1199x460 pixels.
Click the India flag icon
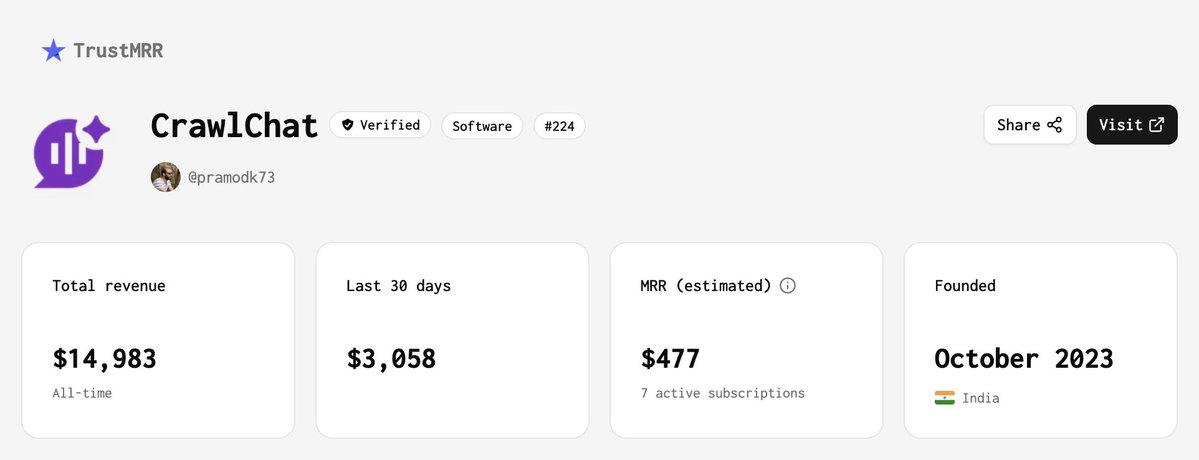point(944,398)
